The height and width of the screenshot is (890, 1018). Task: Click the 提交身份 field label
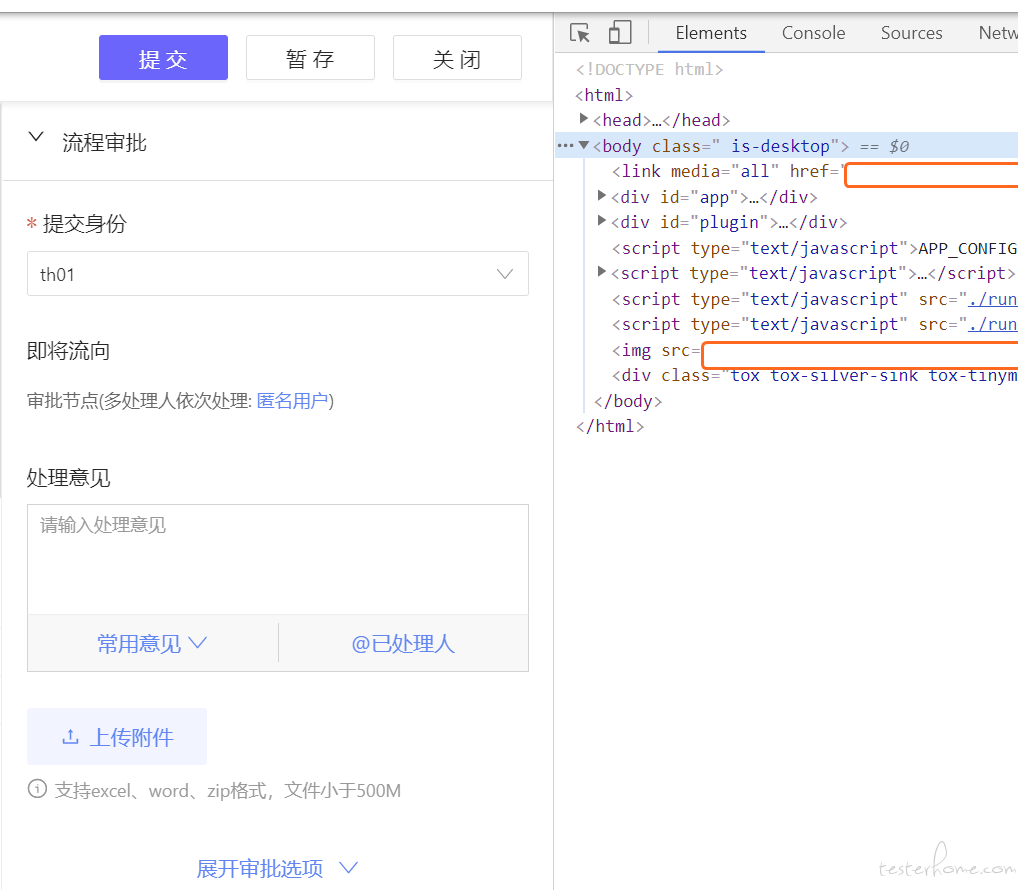tap(84, 224)
